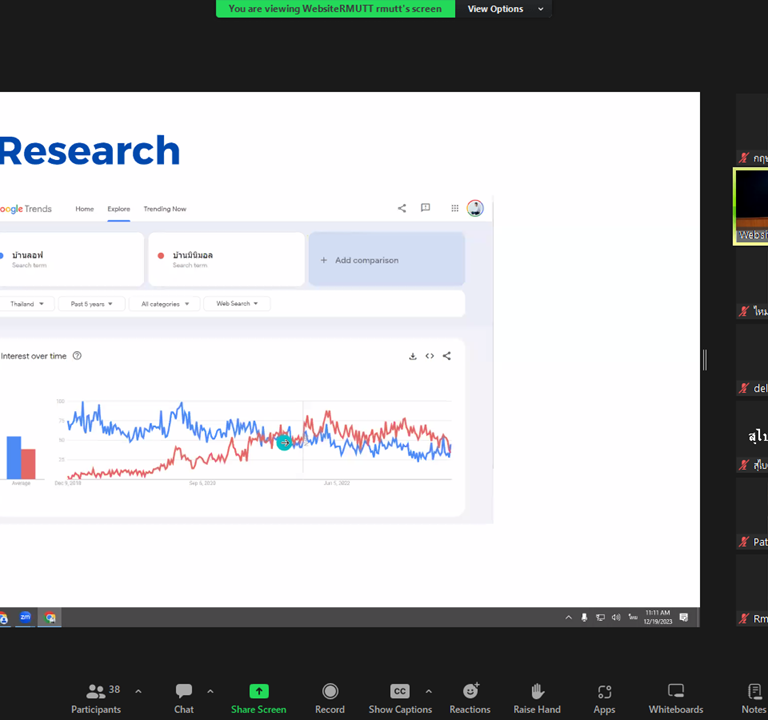Expand the Show Captions options caret
Screen dimensions: 768x720
tap(429, 691)
